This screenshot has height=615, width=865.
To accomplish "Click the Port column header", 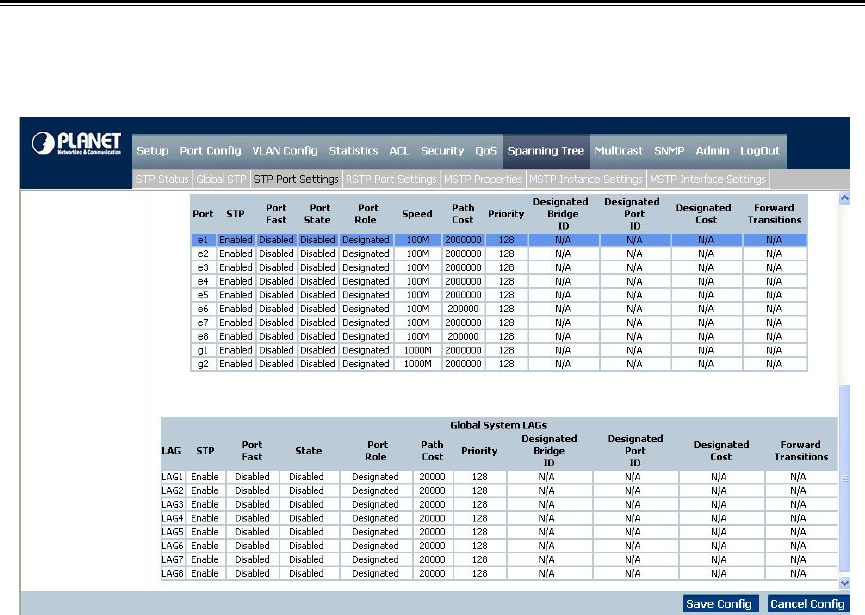I will point(202,214).
